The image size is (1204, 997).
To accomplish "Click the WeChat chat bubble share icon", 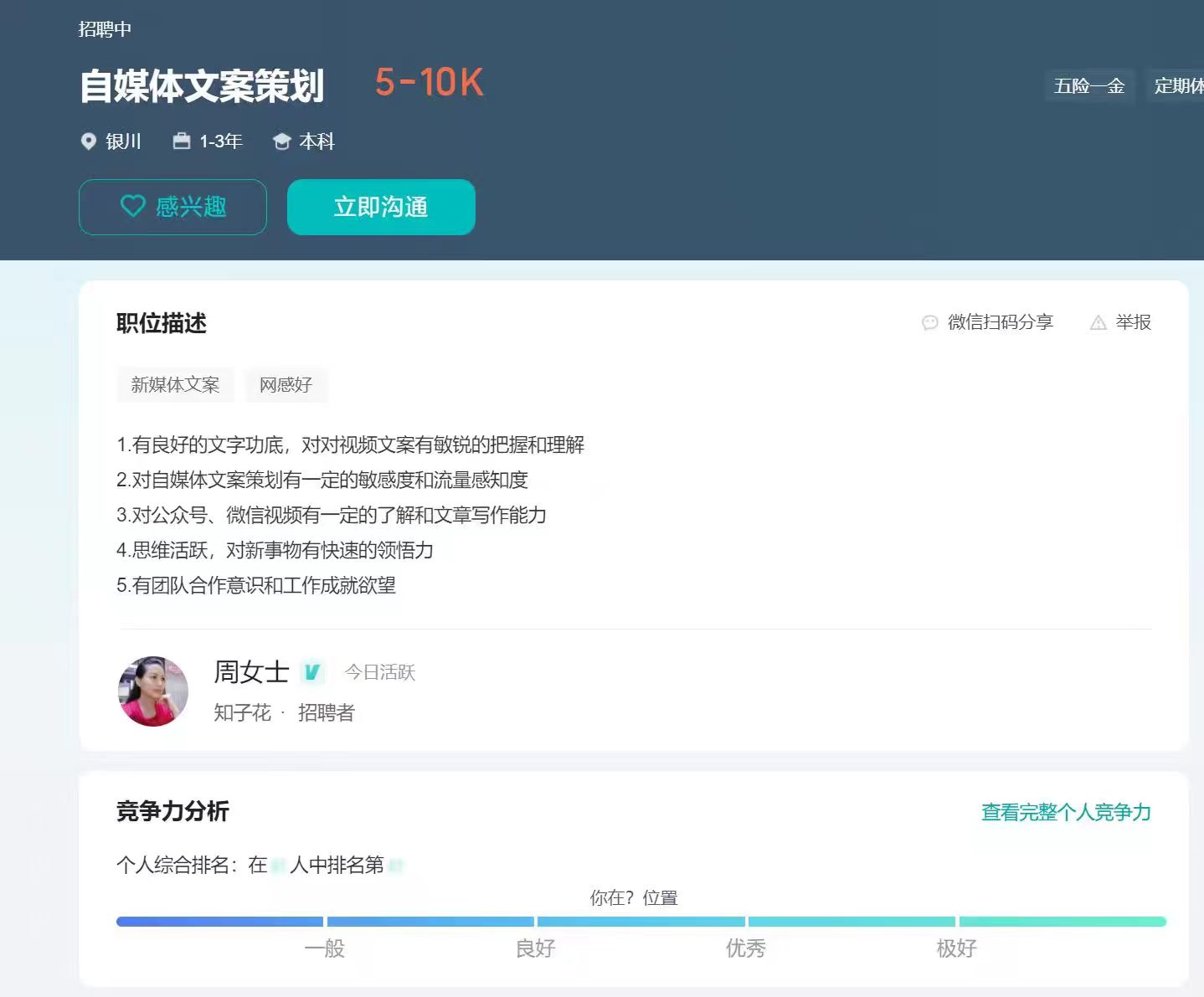I will [x=929, y=322].
